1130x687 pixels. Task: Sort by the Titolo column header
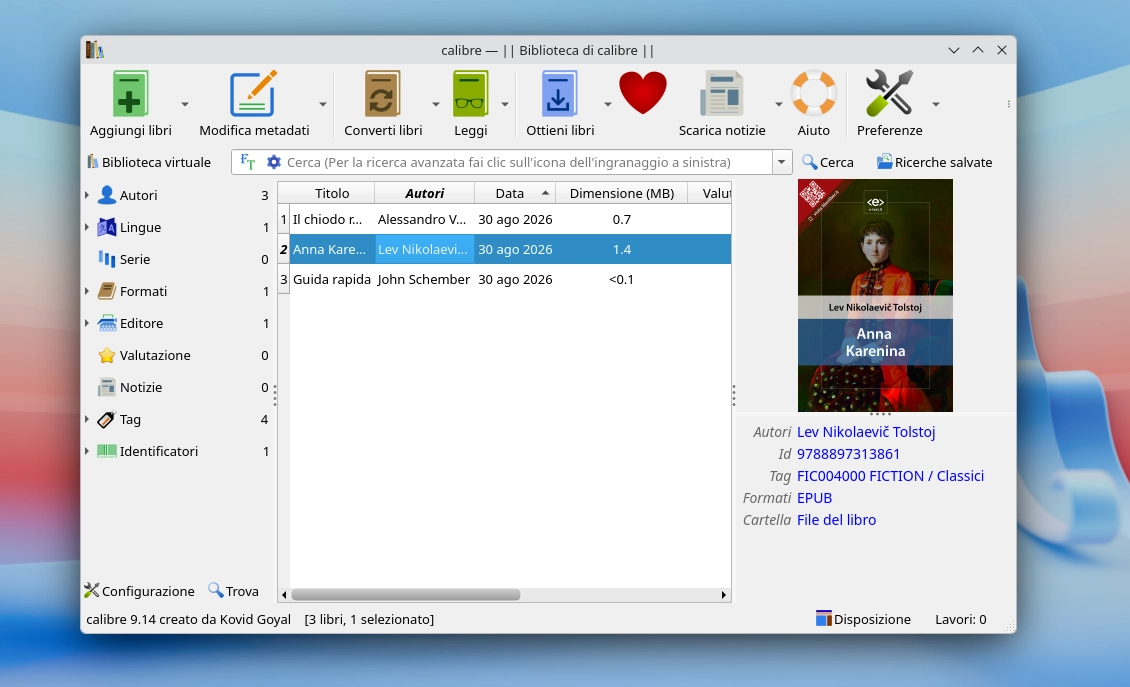pos(332,193)
